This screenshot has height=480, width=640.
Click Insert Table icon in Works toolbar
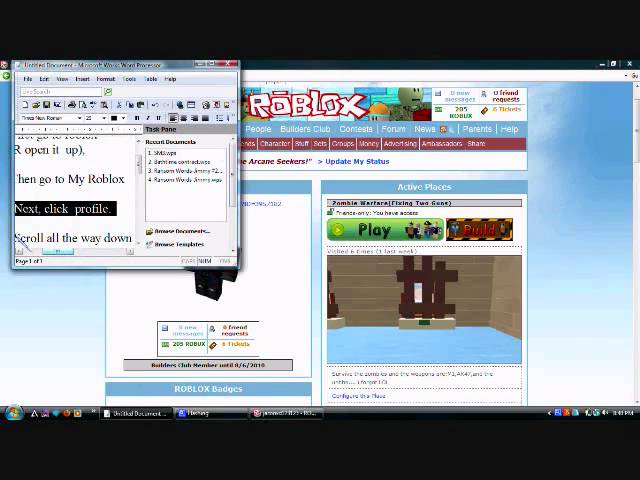click(191, 105)
